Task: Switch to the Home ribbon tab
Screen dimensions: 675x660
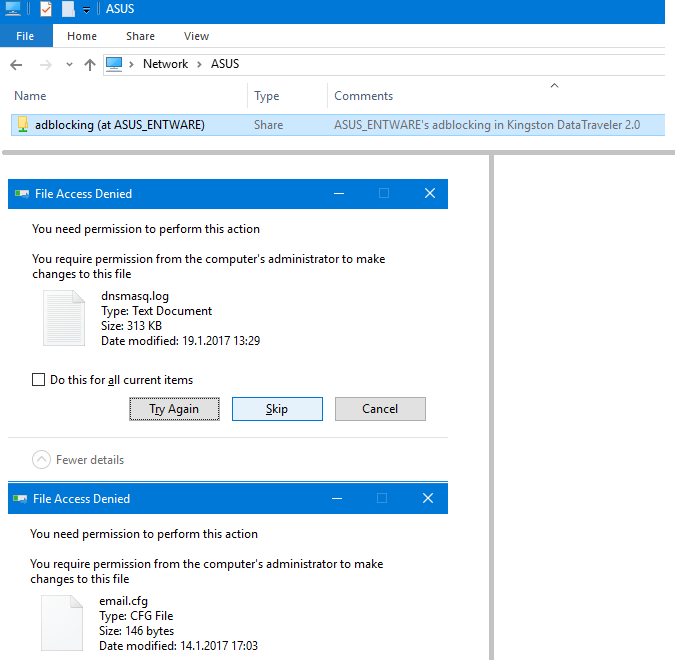Action: tap(82, 36)
